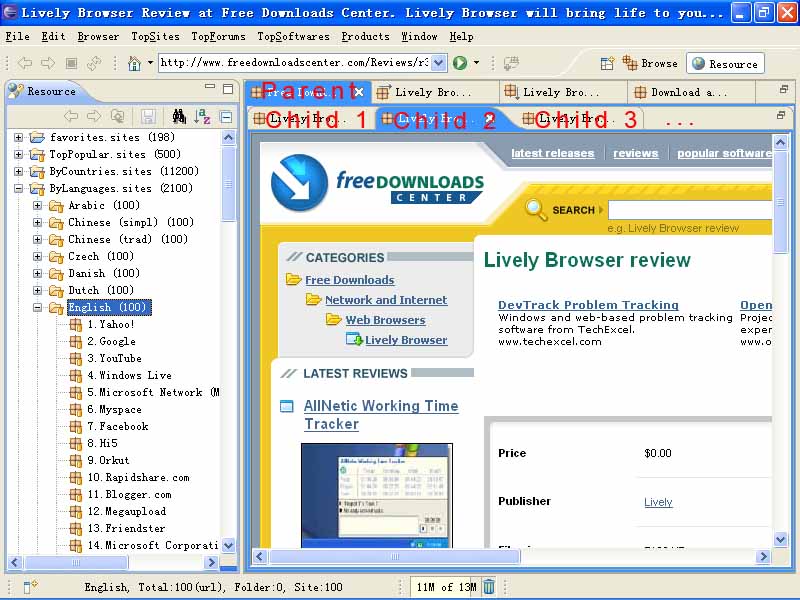Viewport: 800px width, 600px height.
Task: Click the back arrow in the Resource panel toolbar
Action: point(71,116)
